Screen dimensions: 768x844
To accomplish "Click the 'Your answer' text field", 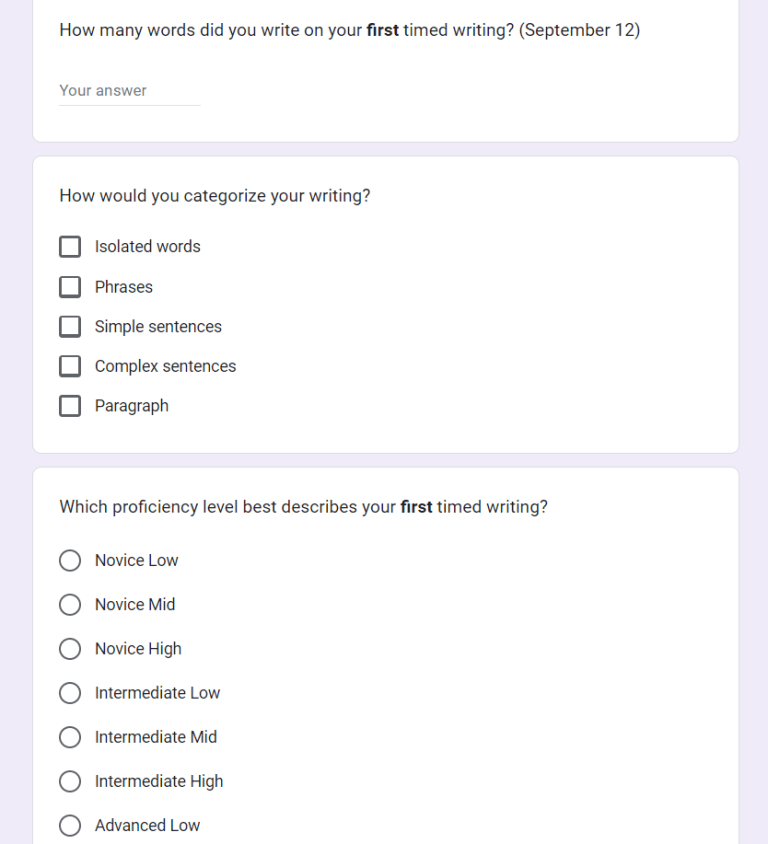I will coord(129,91).
